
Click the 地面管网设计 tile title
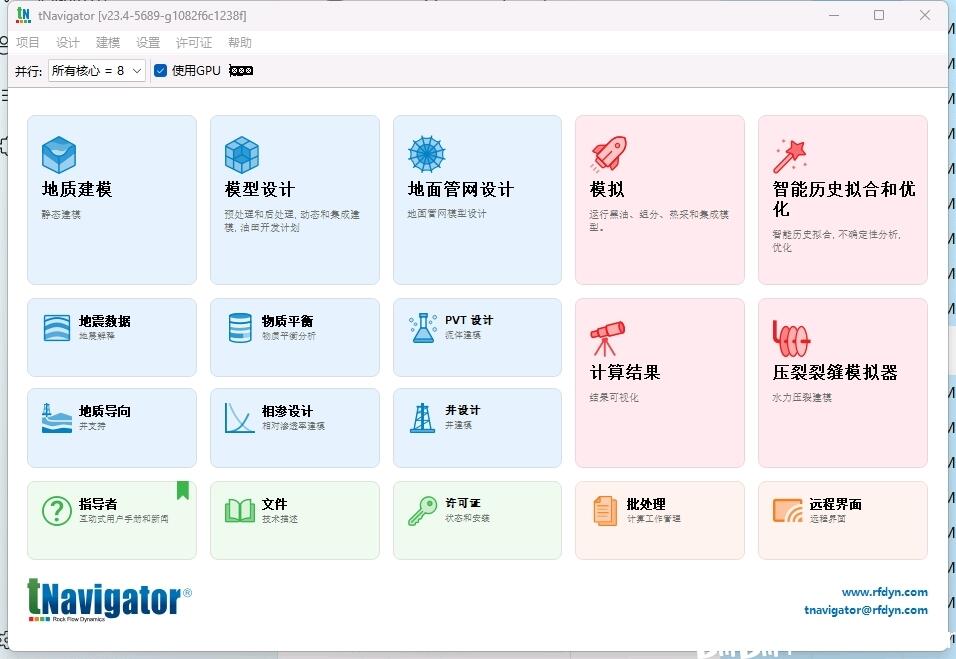(x=461, y=190)
